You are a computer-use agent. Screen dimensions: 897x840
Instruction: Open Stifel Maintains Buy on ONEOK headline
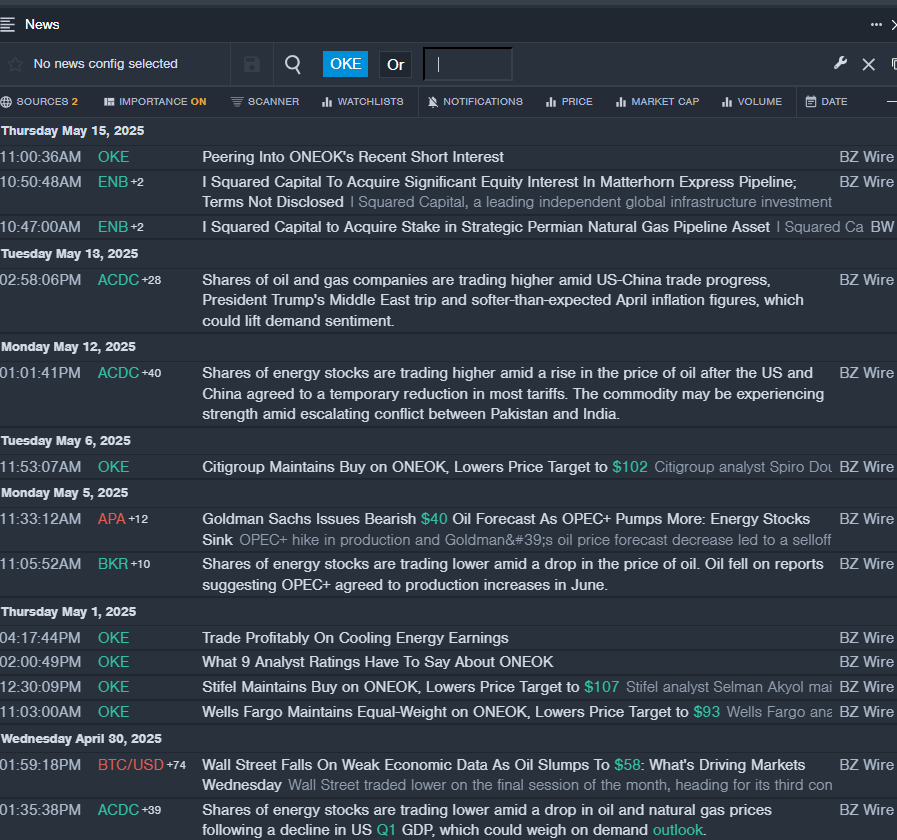click(x=391, y=687)
